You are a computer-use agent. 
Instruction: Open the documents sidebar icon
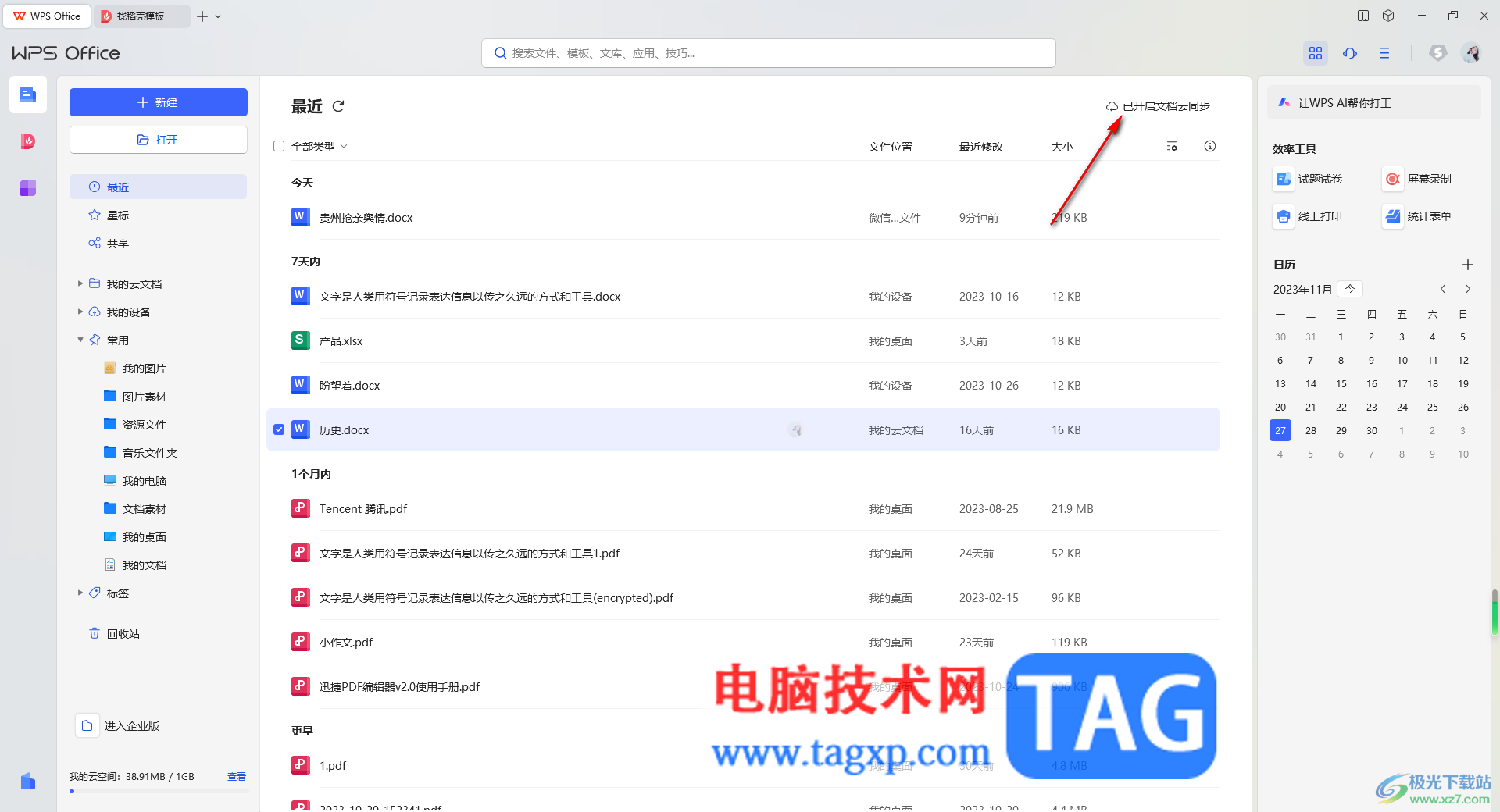pos(28,94)
